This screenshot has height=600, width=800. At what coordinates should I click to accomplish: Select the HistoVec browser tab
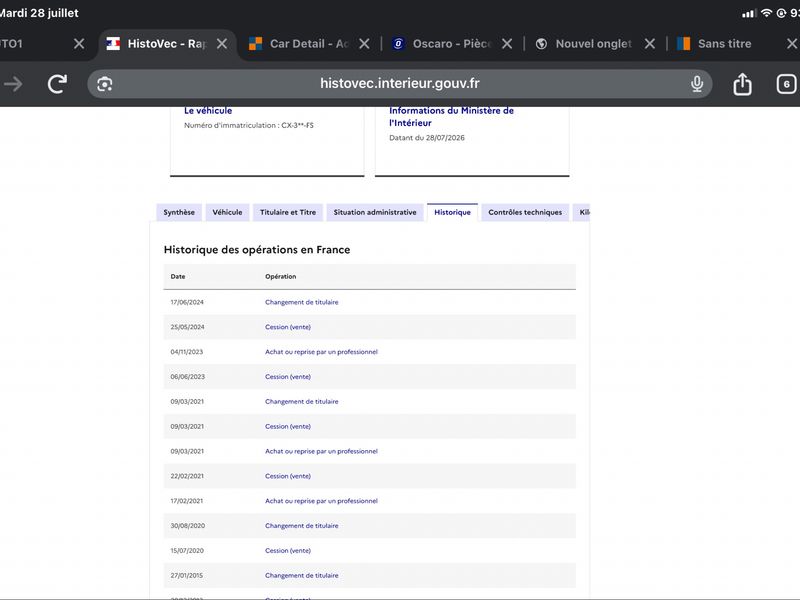pyautogui.click(x=167, y=44)
